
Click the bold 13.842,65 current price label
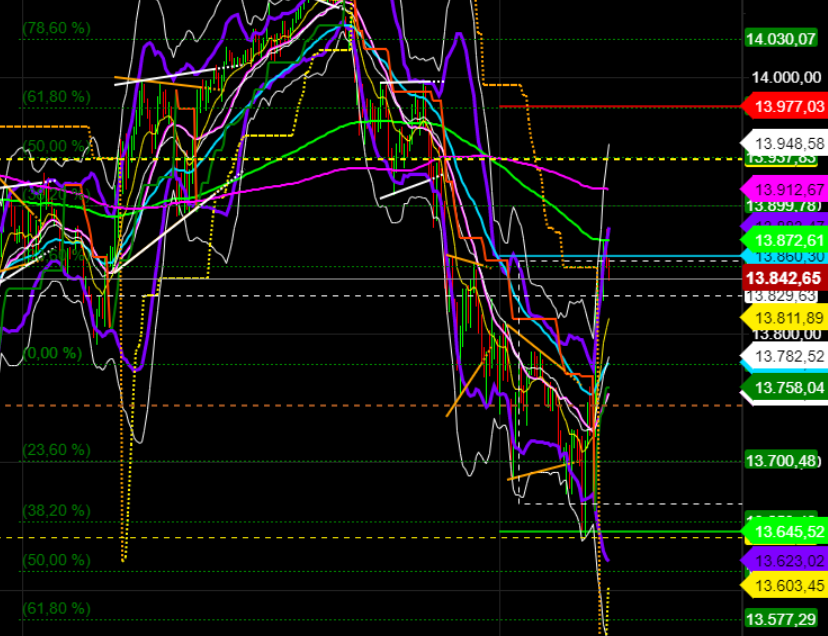[x=786, y=277]
